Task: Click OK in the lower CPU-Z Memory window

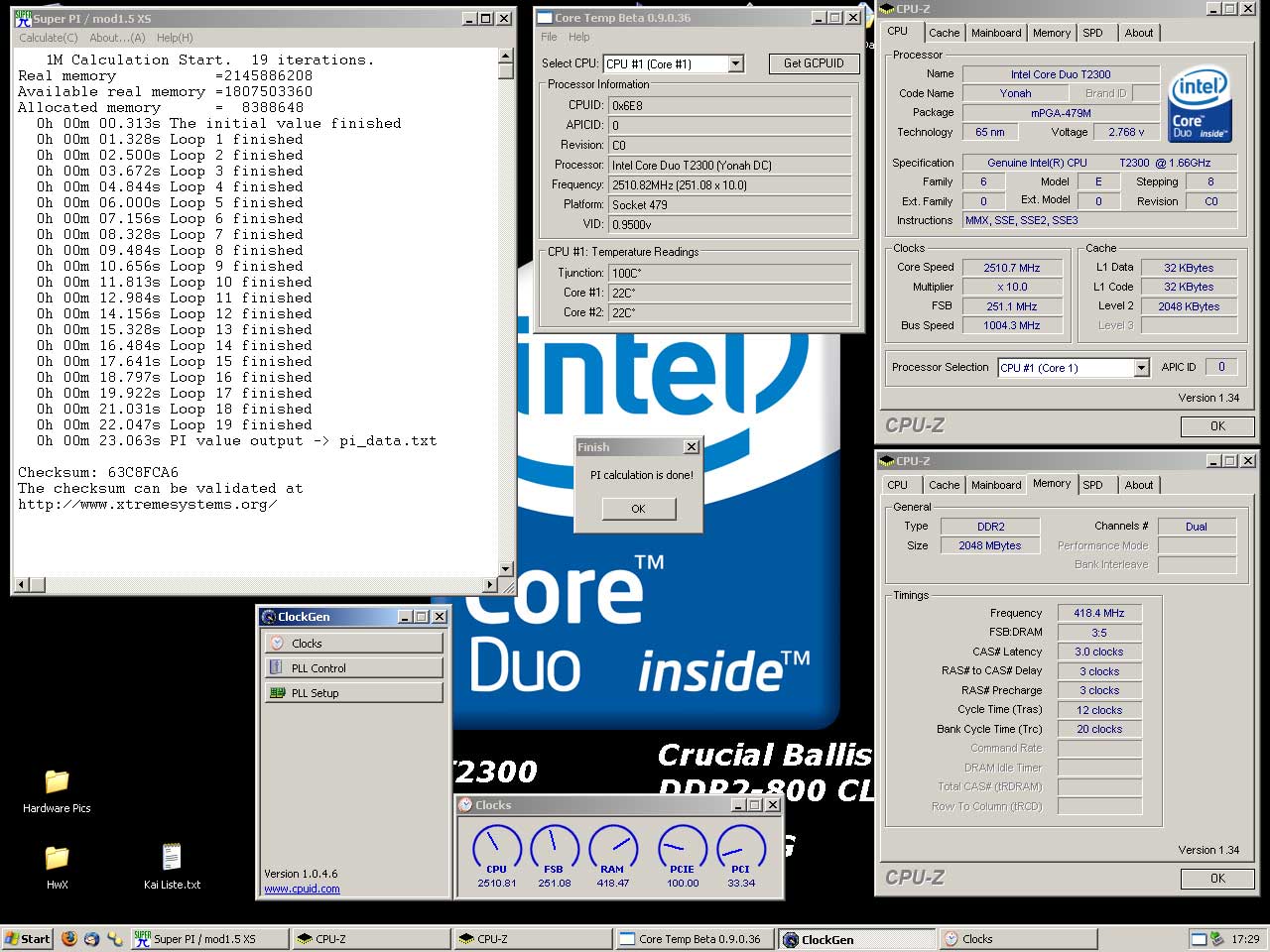Action: 1217,879
